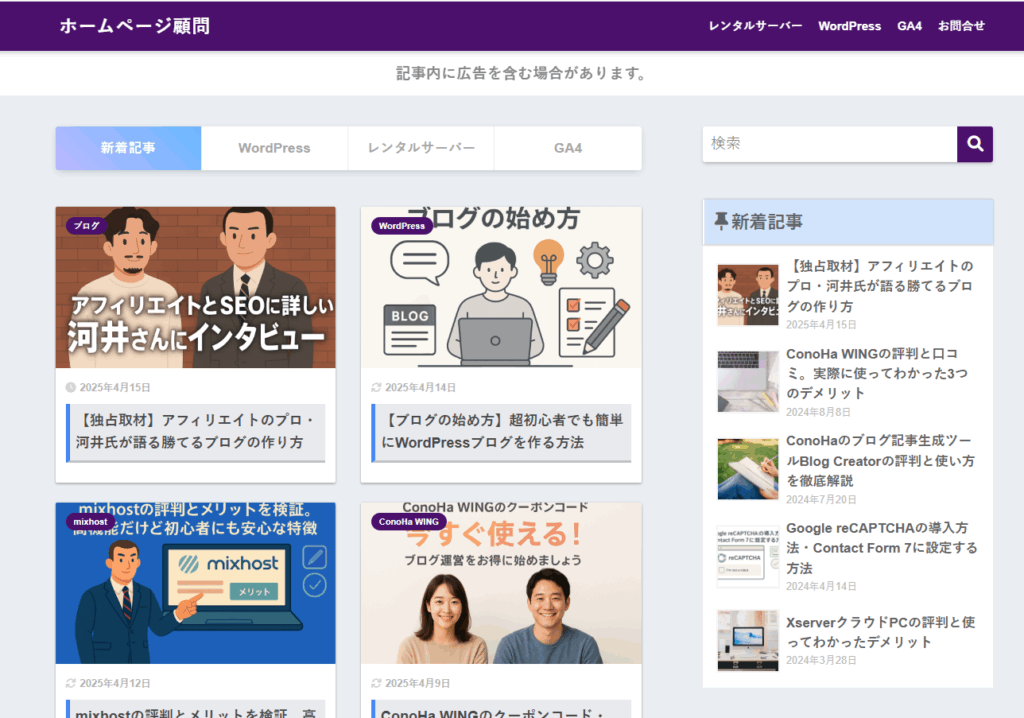Click the clock icon next to 2025年4月15日
The width and height of the screenshot is (1024, 718).
[x=71, y=387]
